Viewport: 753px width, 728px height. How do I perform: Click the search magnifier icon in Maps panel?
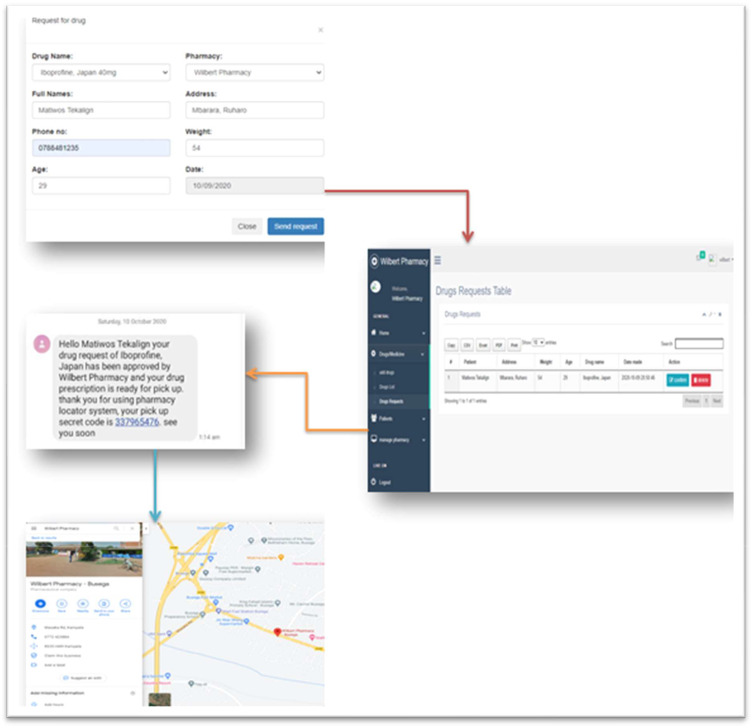(x=116, y=528)
